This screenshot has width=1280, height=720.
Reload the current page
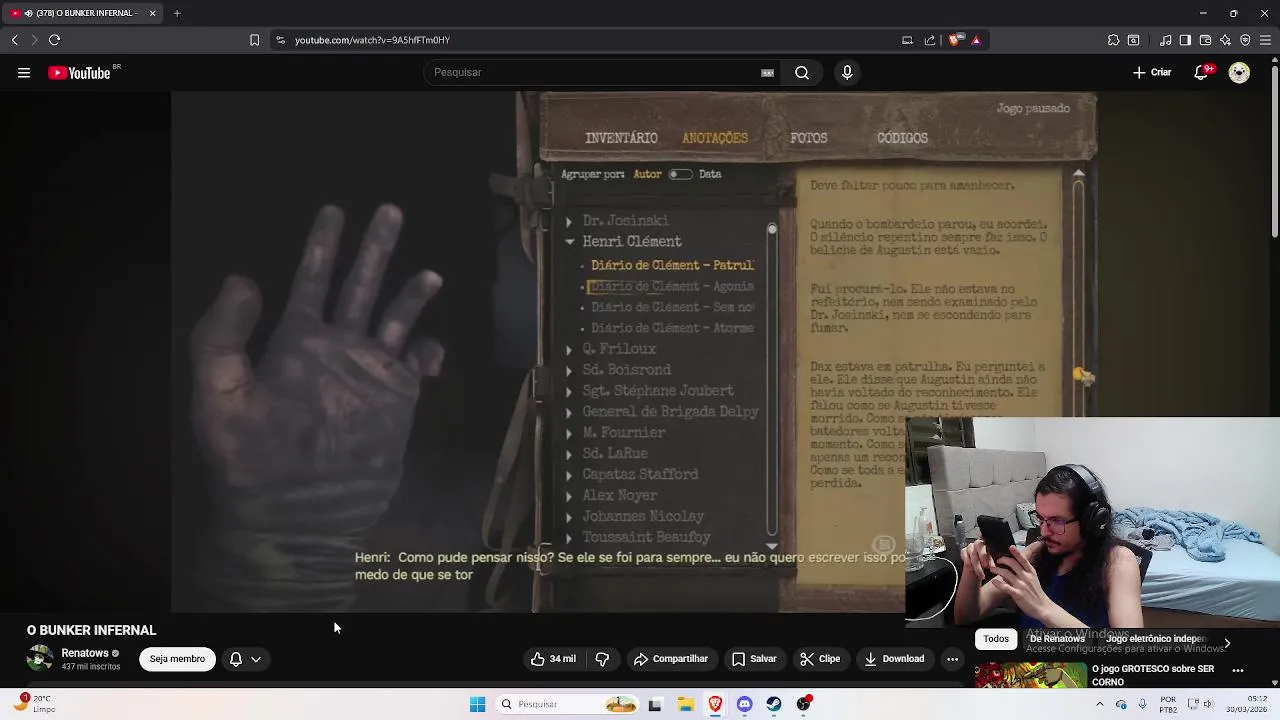coord(54,40)
